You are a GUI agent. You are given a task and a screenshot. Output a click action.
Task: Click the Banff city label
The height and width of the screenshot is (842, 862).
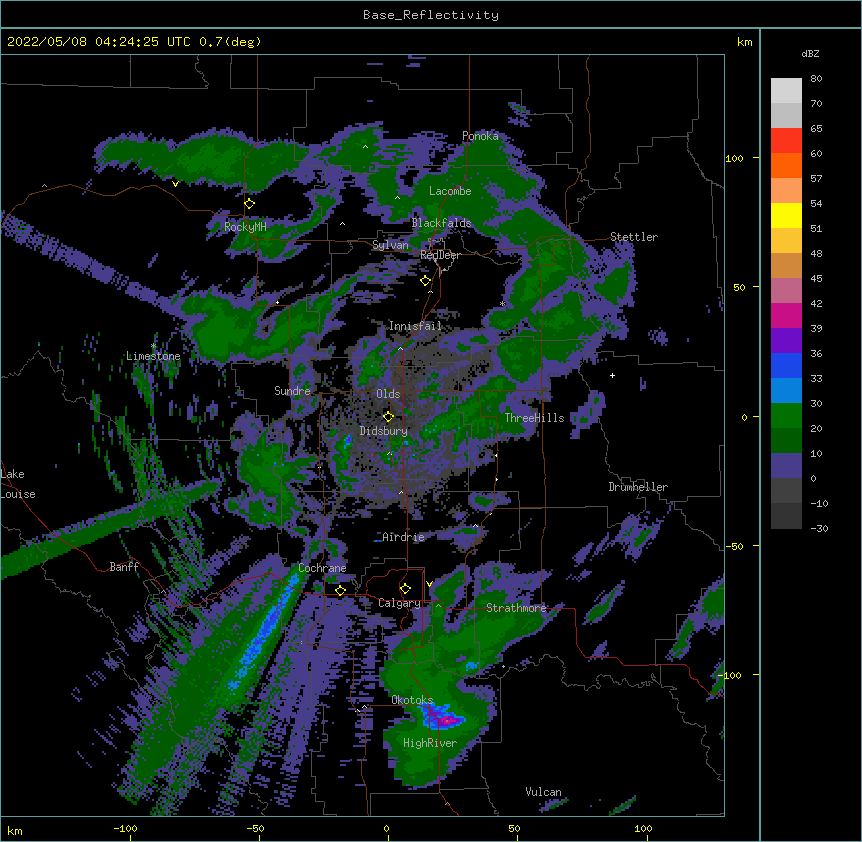(124, 567)
